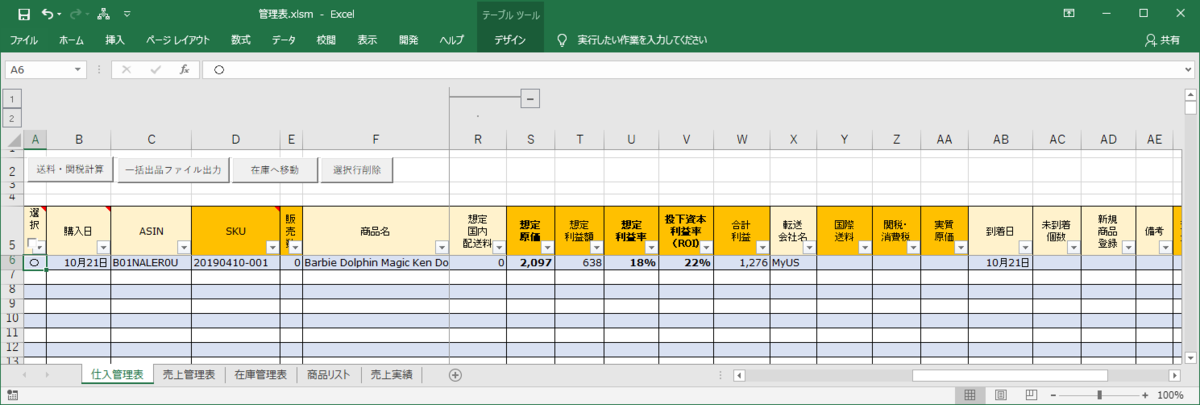The image size is (1200, 405).
Task: Click the 在庫へ移動 button
Action: click(x=274, y=170)
